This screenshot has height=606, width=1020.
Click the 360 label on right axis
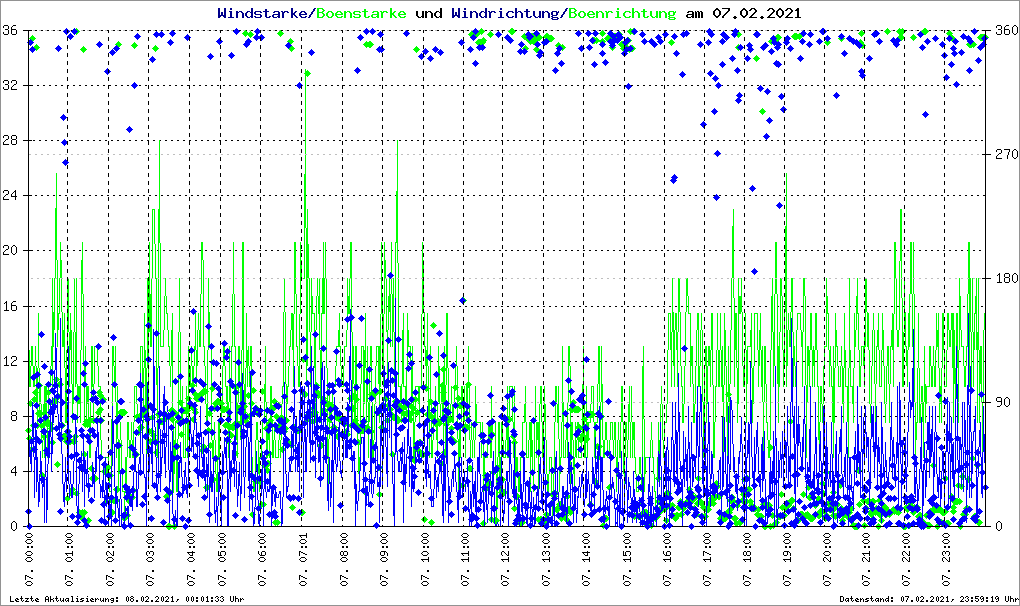pos(1003,30)
